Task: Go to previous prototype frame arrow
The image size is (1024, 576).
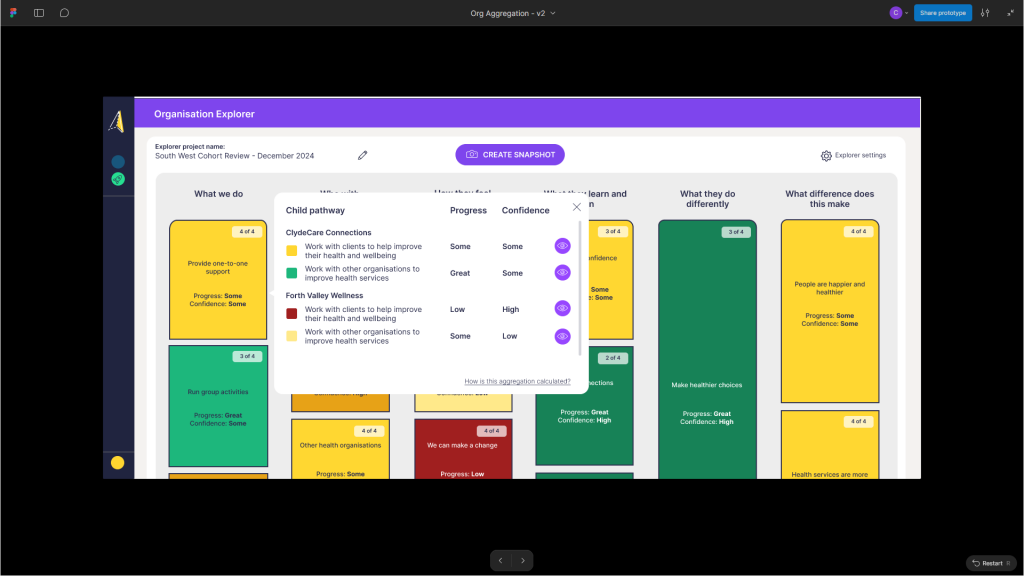Action: (501, 561)
